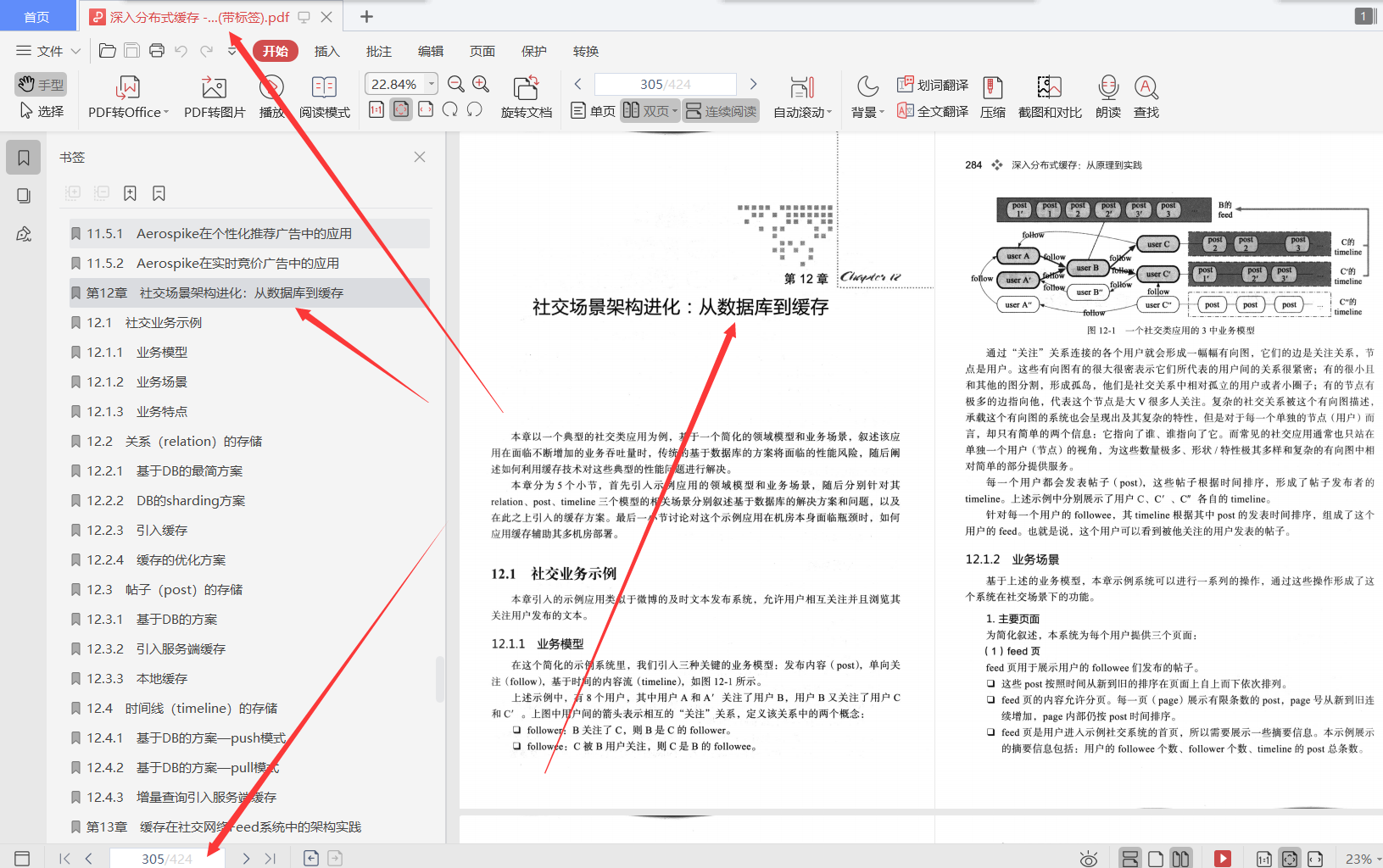The width and height of the screenshot is (1383, 868).
Task: Close the 书签 bookmark panel
Action: click(x=420, y=157)
